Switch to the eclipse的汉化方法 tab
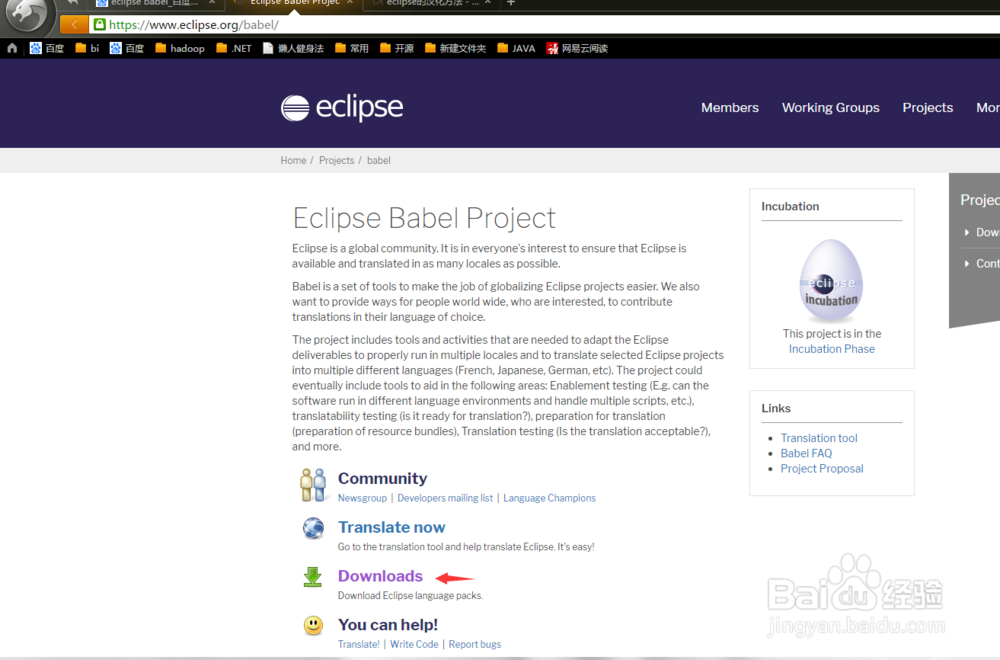 [x=432, y=3]
